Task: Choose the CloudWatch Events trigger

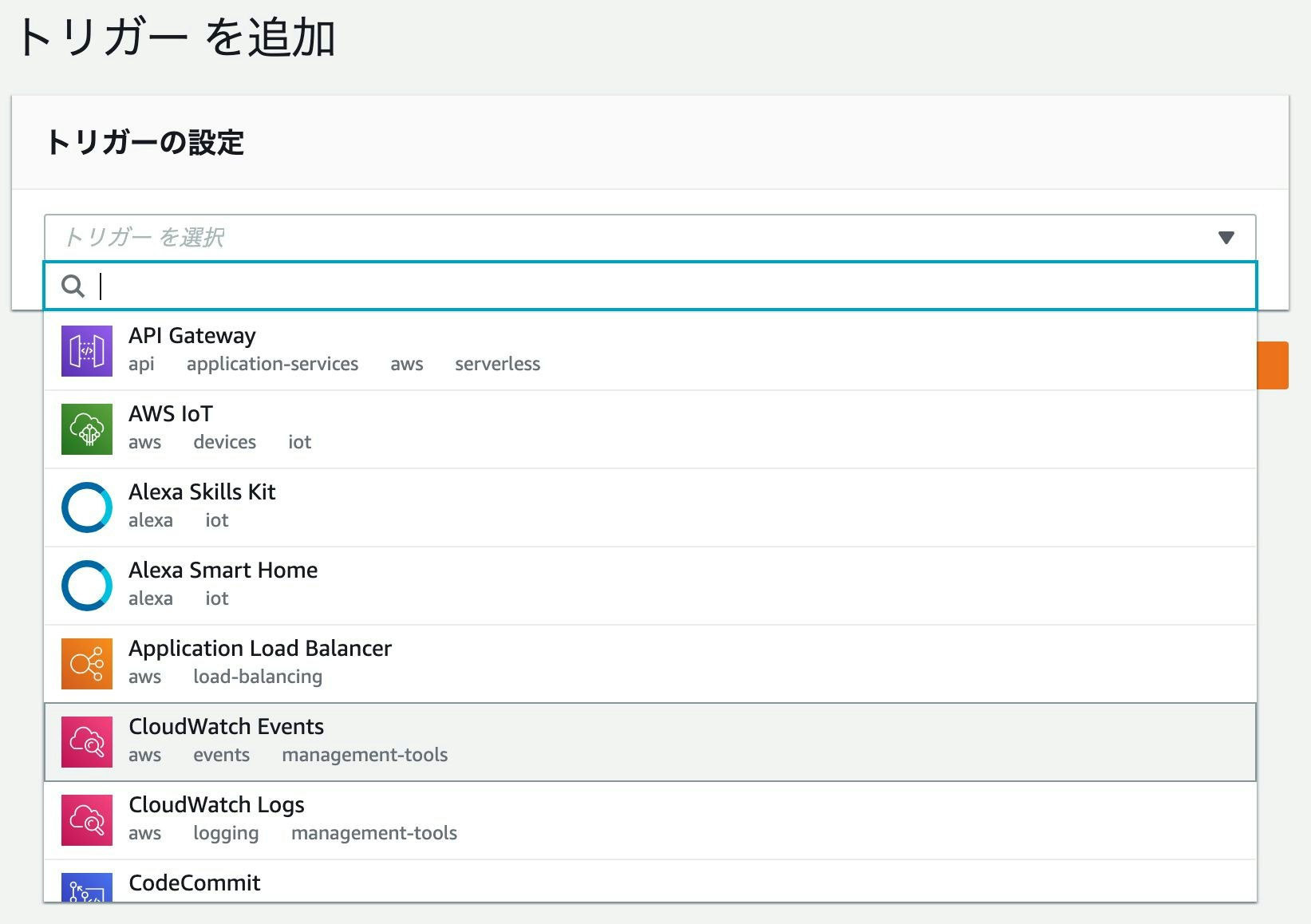Action: [650, 742]
